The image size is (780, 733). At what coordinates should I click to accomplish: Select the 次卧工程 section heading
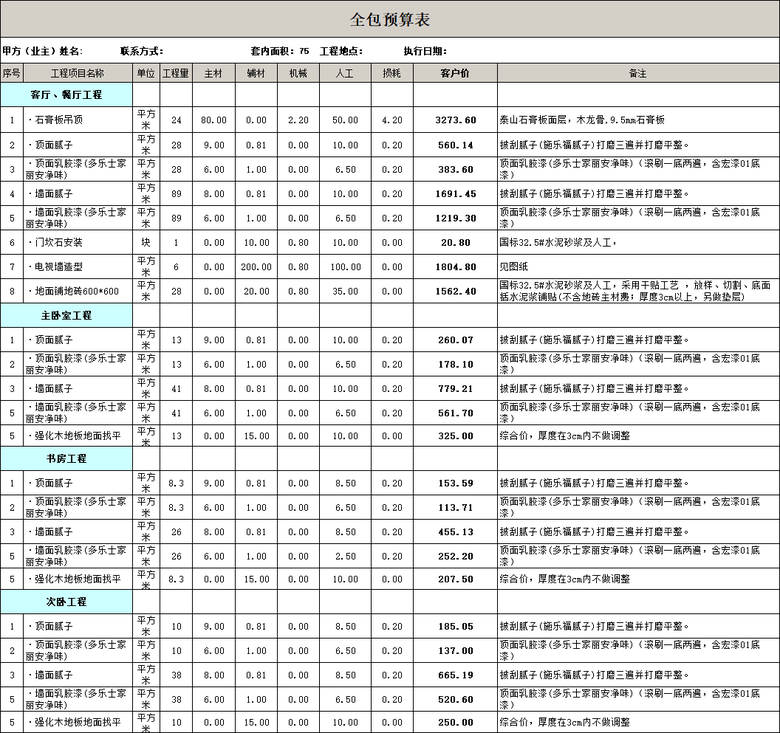67,602
